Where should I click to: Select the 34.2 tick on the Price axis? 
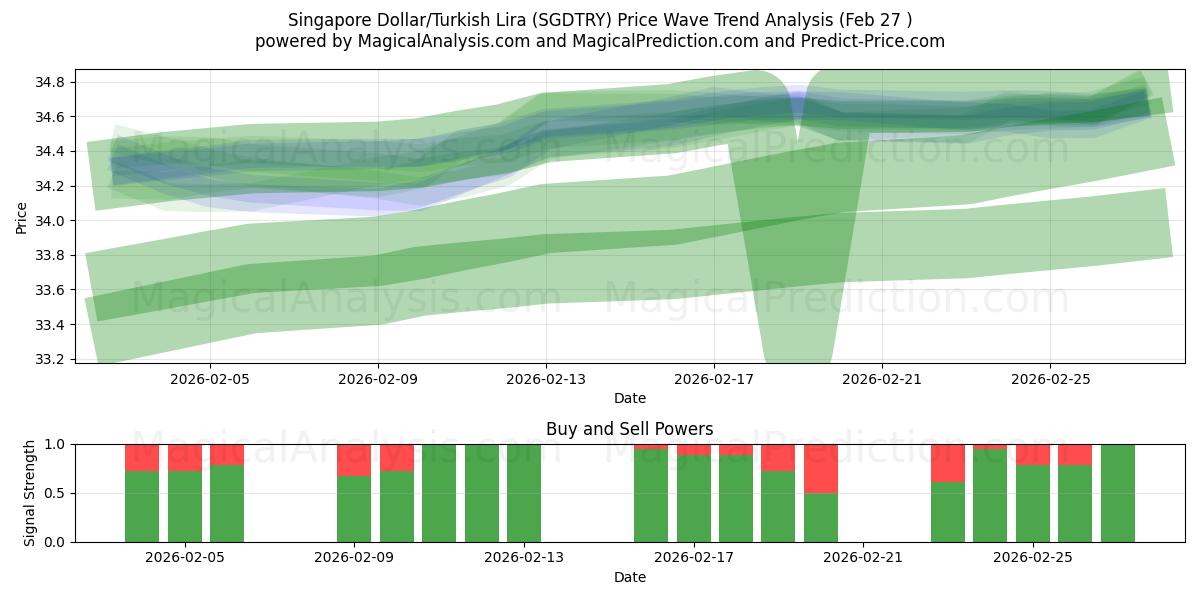point(52,186)
